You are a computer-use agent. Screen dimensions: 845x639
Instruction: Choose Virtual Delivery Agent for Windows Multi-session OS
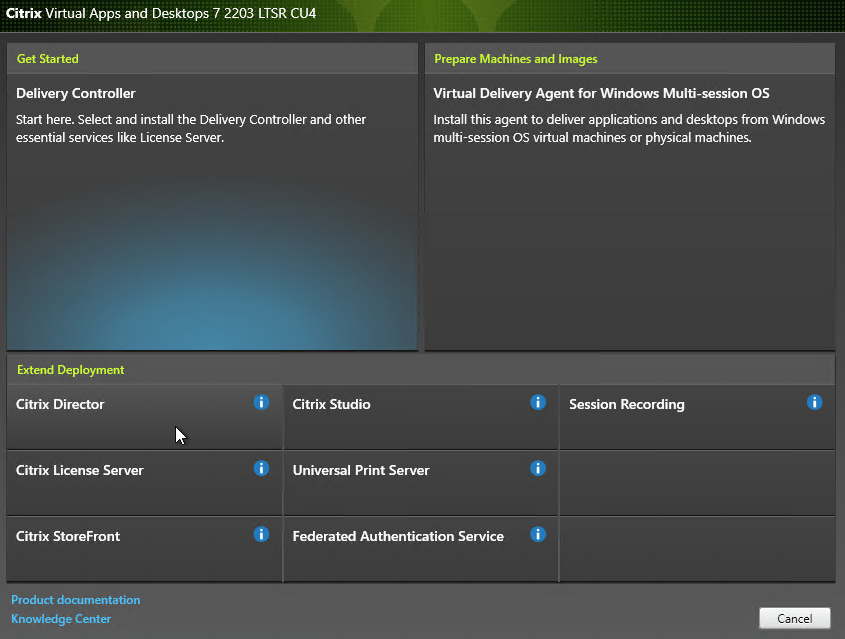pos(629,212)
